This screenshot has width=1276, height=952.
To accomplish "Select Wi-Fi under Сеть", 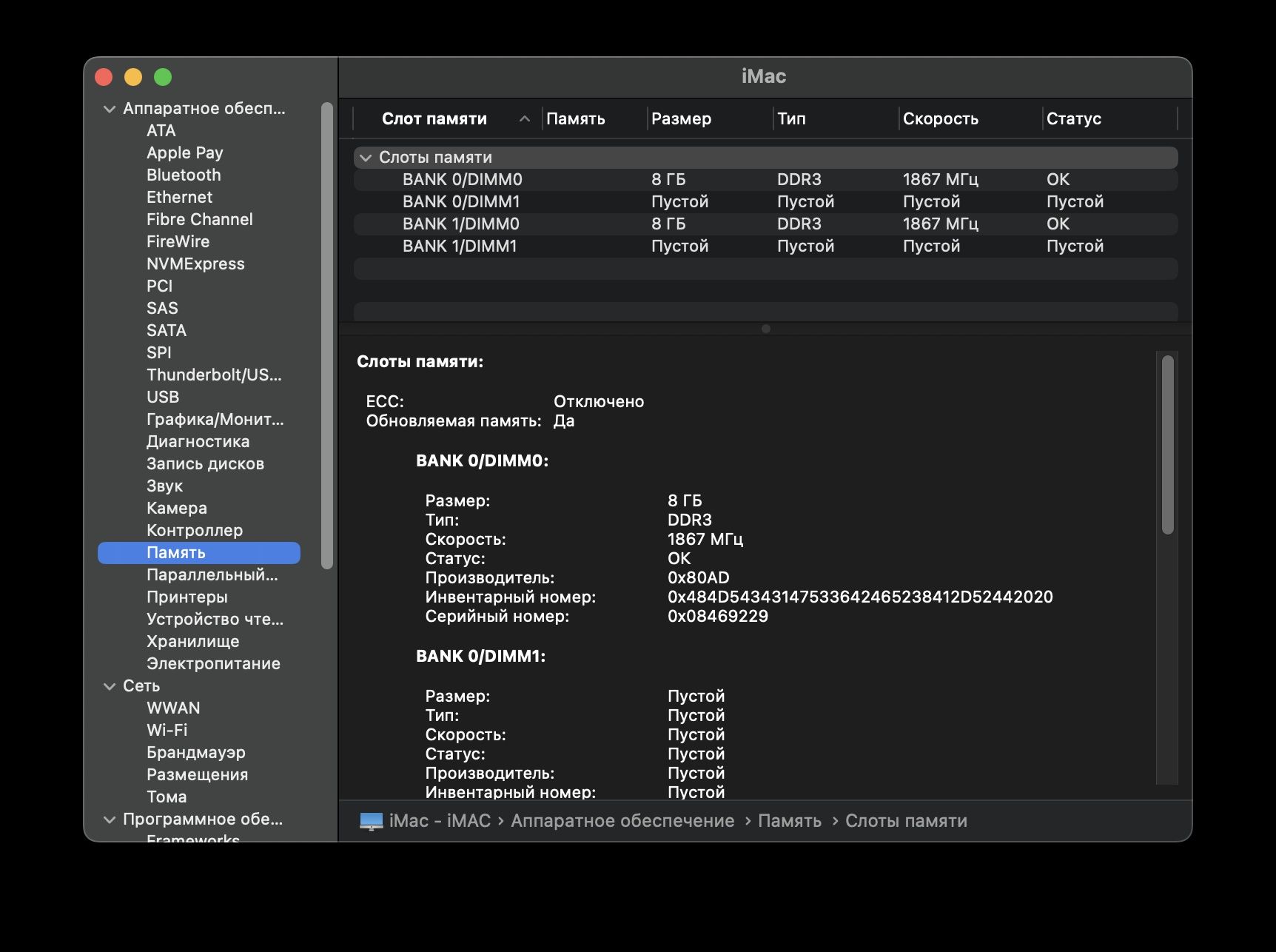I will coord(167,731).
